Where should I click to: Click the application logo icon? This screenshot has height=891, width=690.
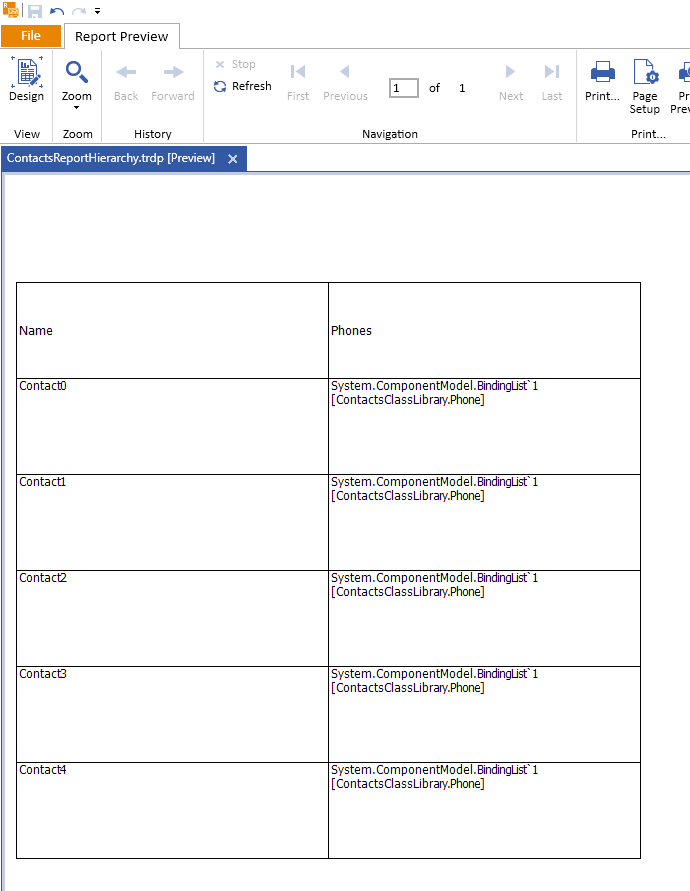10,10
